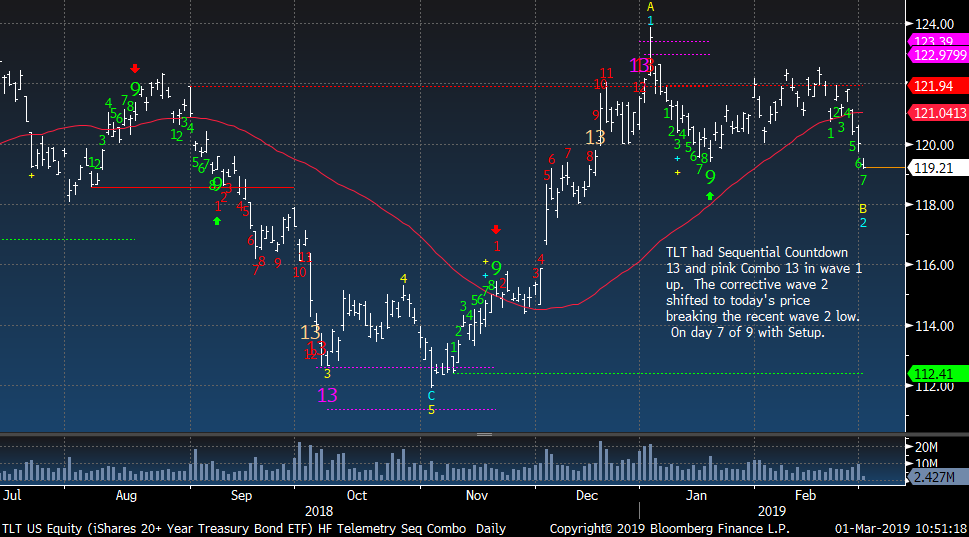Screen dimensions: 969x537
Task: Select the green 7 below the latest bar
Action: pos(863,180)
